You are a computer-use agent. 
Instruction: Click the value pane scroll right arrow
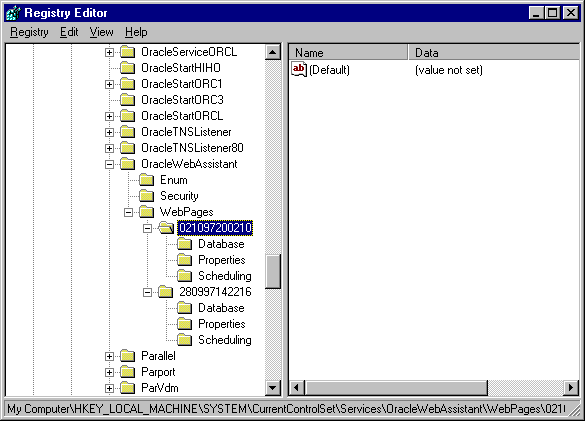(x=571, y=387)
